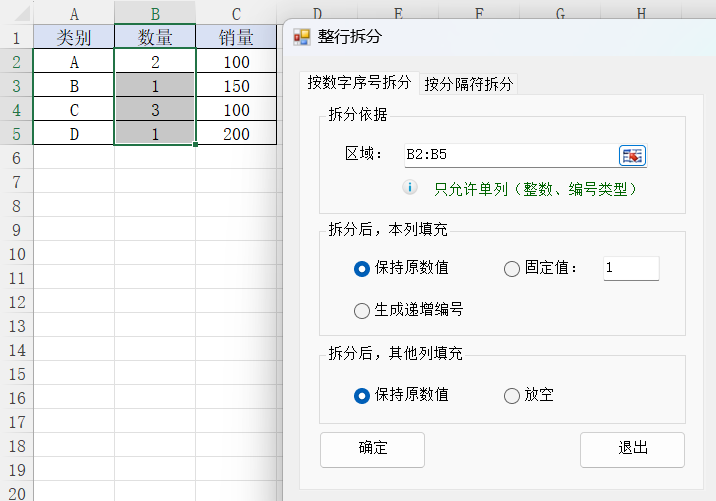Image resolution: width=716 pixels, height=501 pixels.
Task: Switch to the 按数字序号拆分 tab
Action: coord(359,83)
